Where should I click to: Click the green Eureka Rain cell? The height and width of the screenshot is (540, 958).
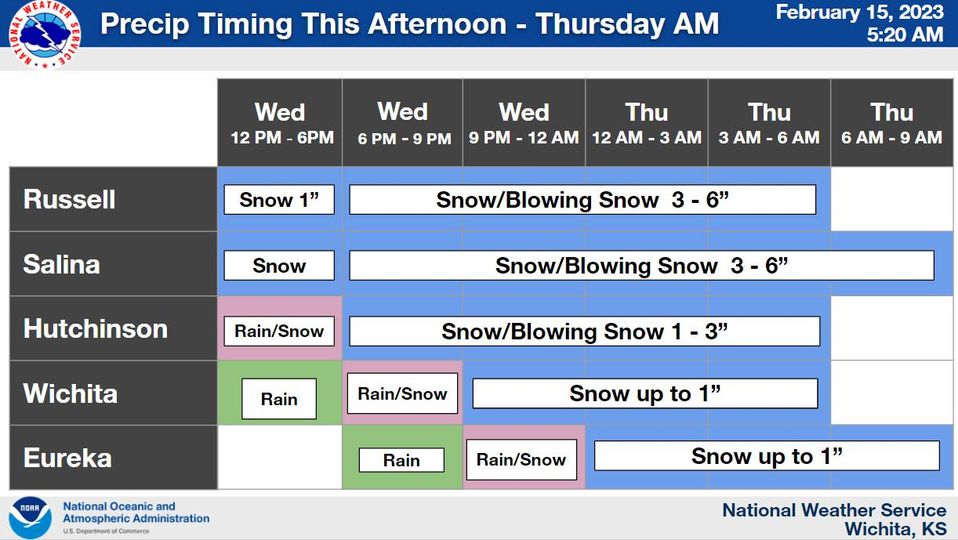pyautogui.click(x=401, y=460)
